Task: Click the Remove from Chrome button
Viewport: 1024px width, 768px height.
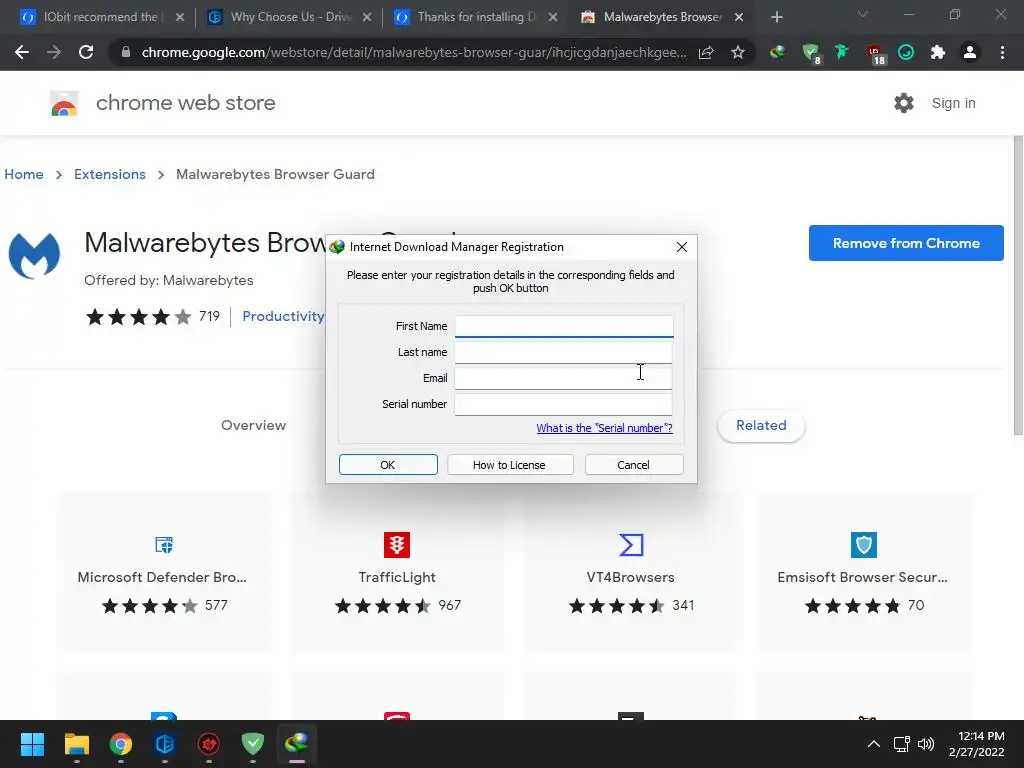Action: (906, 243)
